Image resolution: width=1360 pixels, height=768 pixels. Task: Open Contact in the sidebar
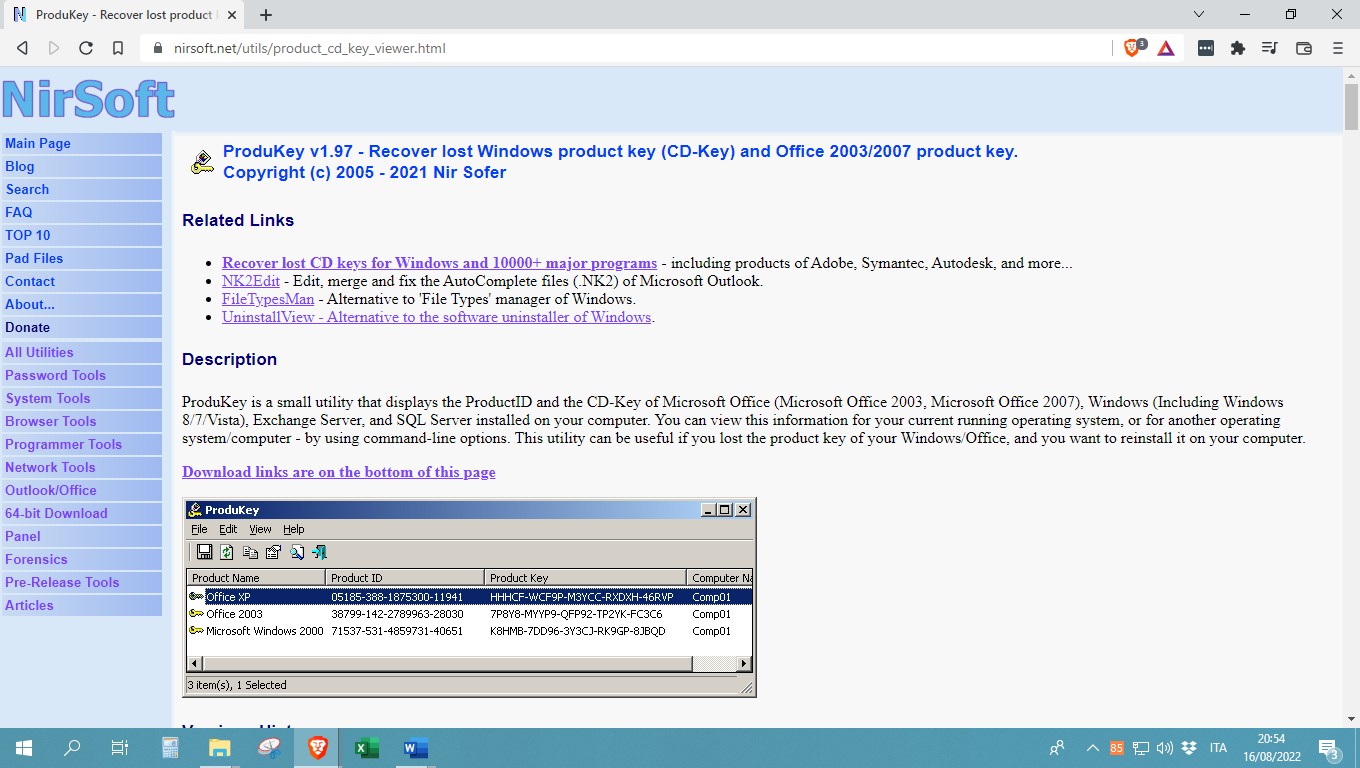[82, 281]
